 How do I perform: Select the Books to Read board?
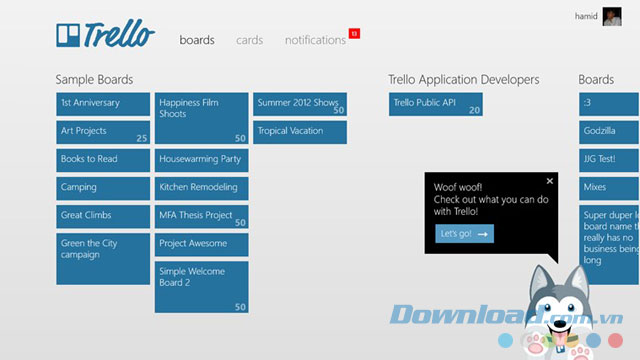pos(103,160)
